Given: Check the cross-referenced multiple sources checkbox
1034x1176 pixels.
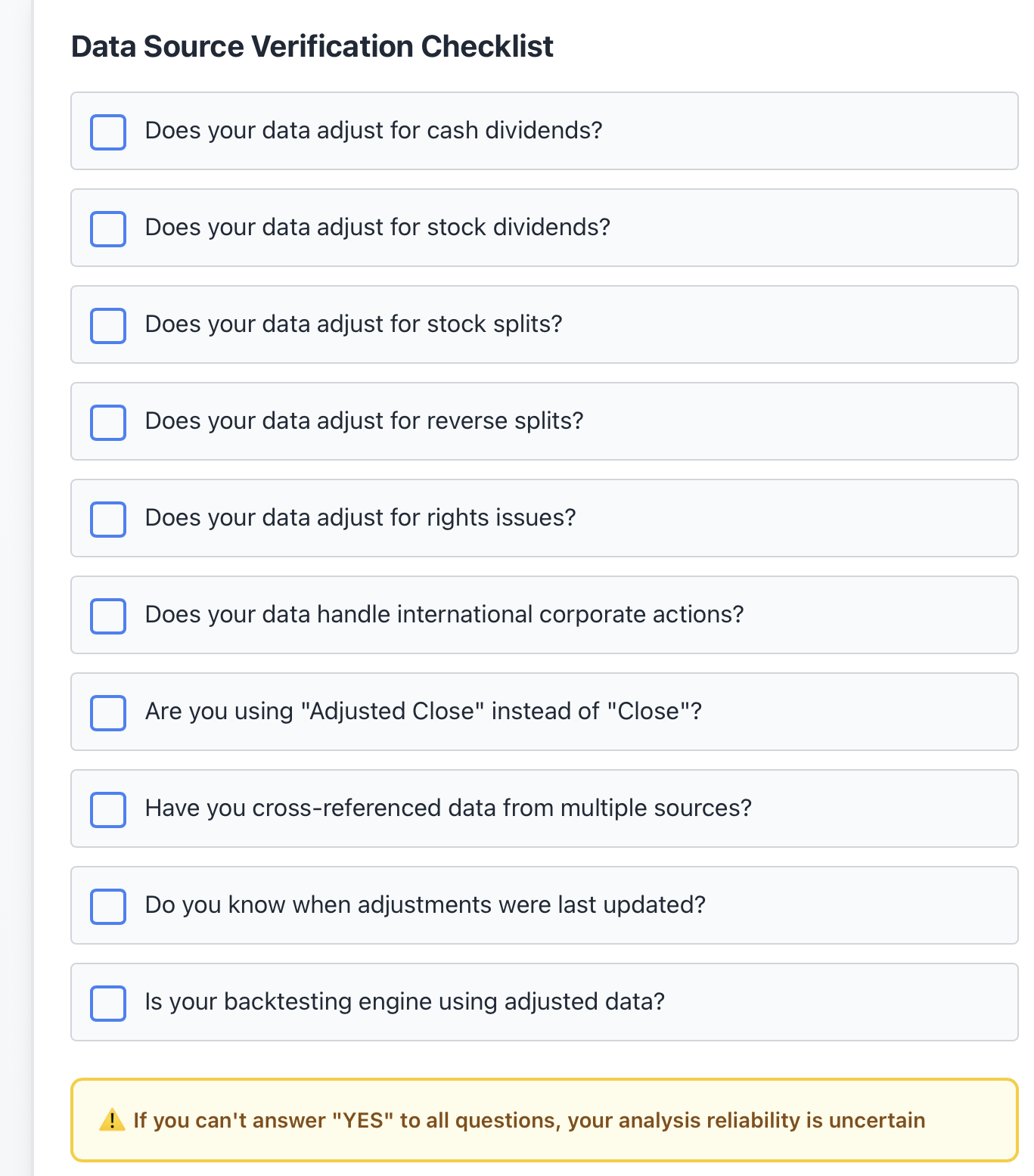Looking at the screenshot, I should 108,810.
